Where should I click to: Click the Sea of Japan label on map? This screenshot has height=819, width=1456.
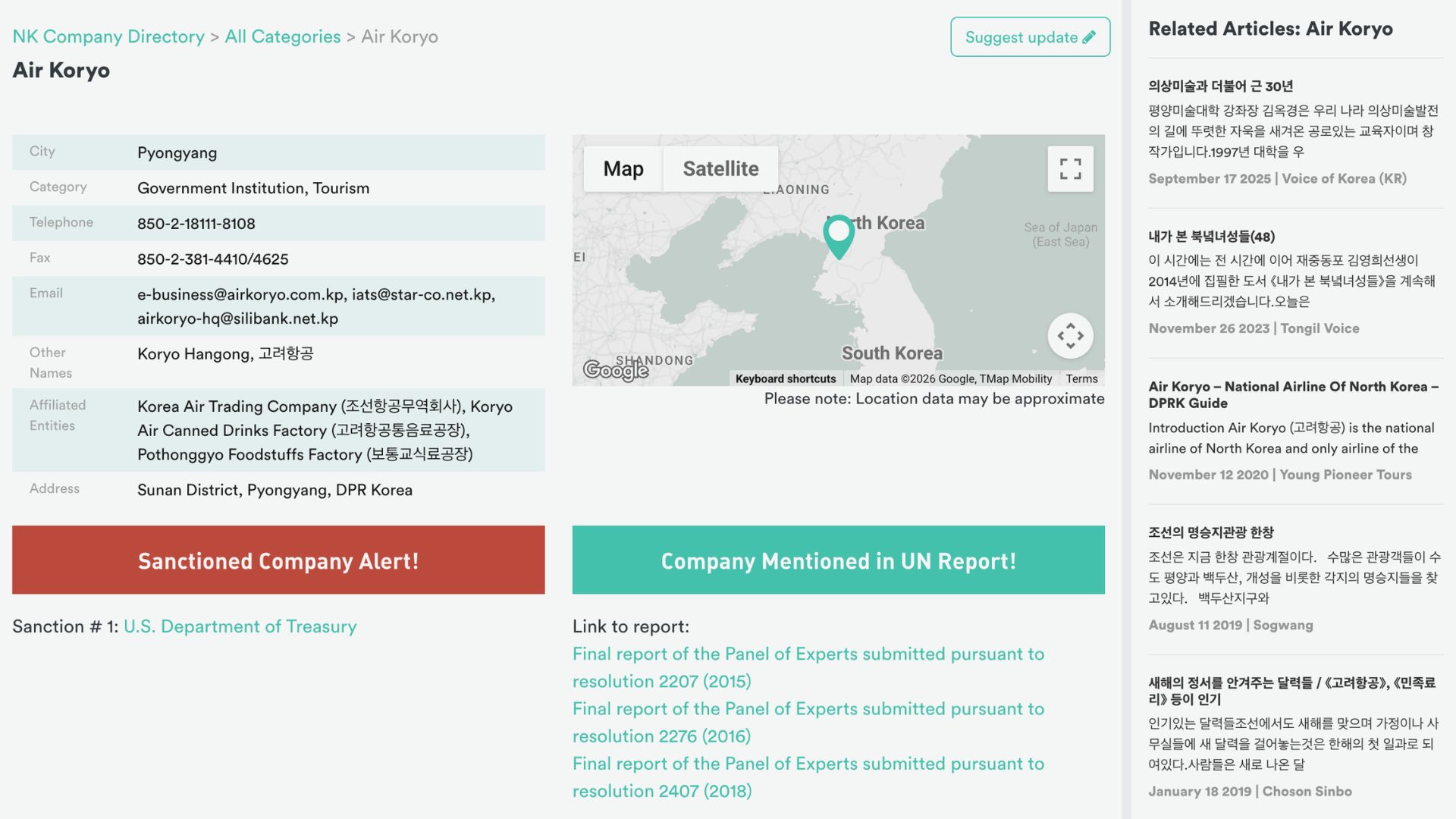pos(1060,234)
